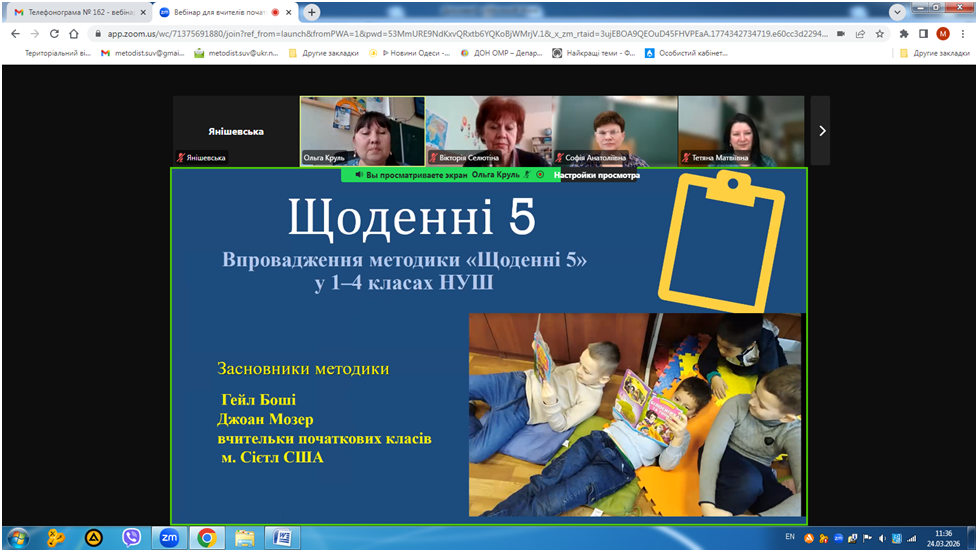Show next participants with the right chevron

821,130
